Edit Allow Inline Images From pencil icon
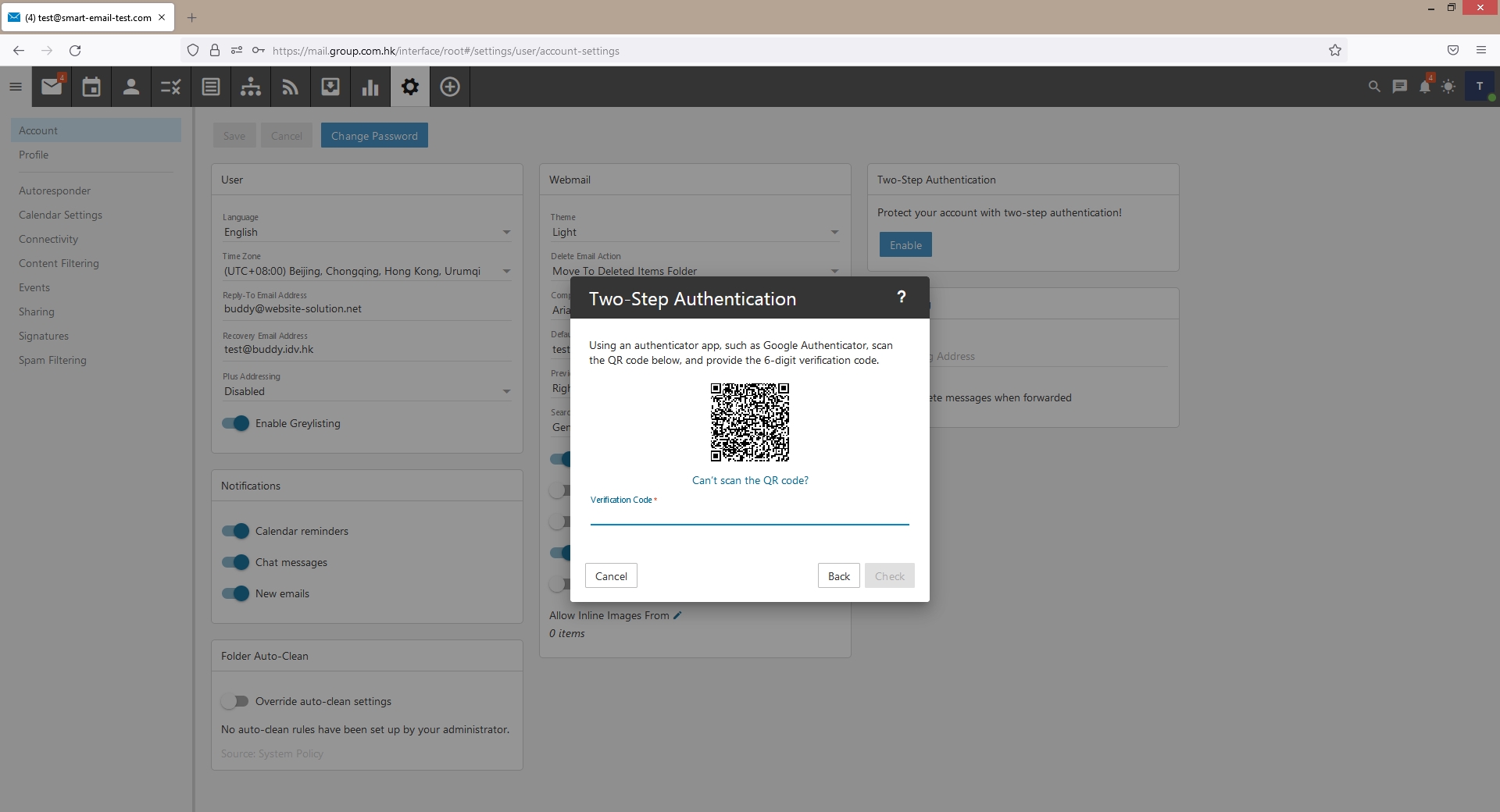This screenshot has width=1500, height=812. click(678, 615)
